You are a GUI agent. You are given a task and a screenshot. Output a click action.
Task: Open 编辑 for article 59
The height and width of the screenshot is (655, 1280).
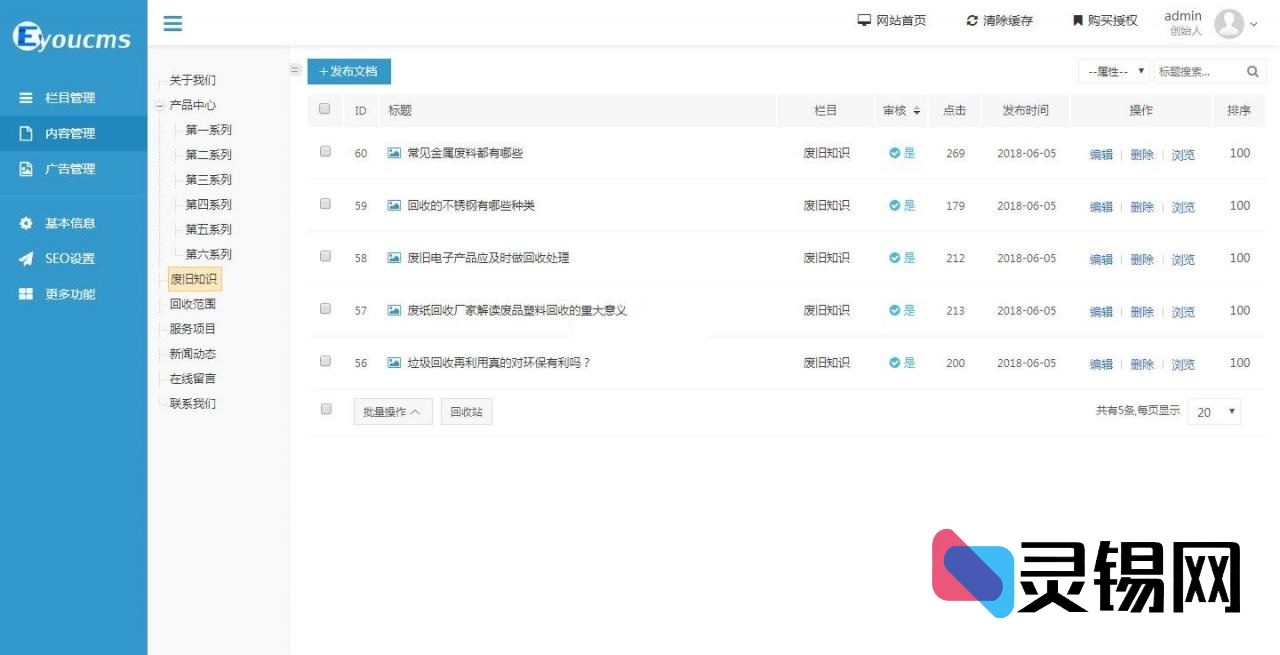[x=1100, y=207]
